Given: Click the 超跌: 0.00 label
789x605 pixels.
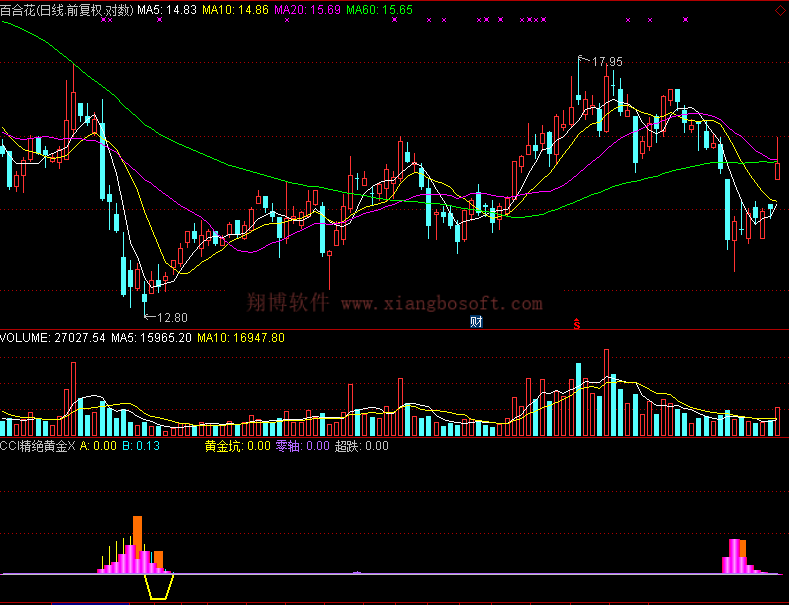Looking at the screenshot, I should tap(362, 446).
